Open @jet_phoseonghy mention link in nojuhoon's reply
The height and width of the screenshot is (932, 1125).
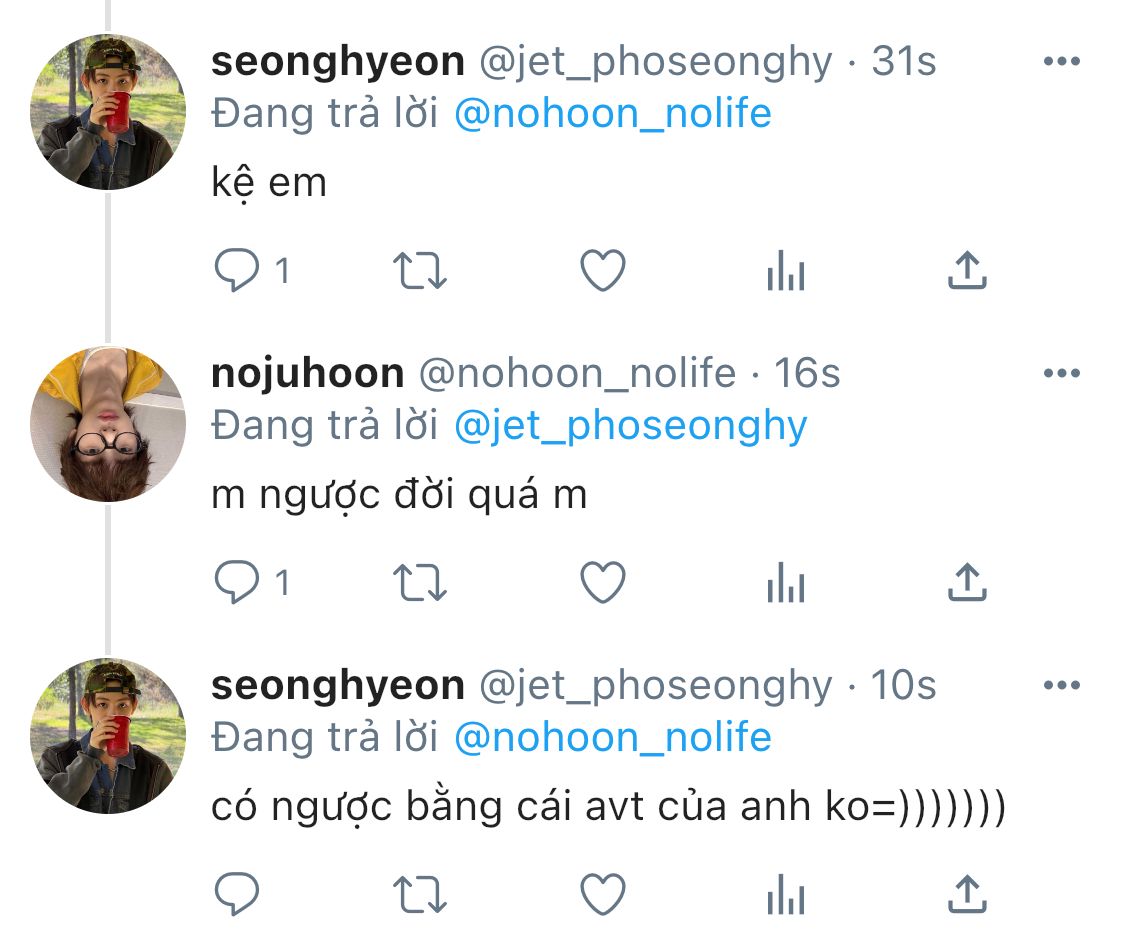630,426
